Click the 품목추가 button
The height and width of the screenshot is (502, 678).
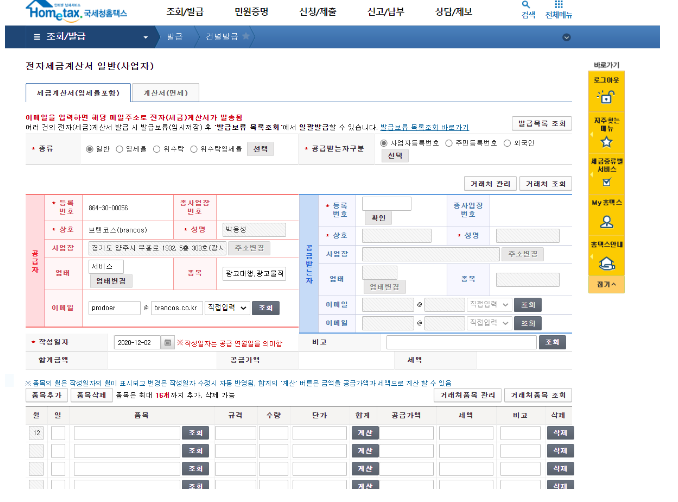[47, 395]
